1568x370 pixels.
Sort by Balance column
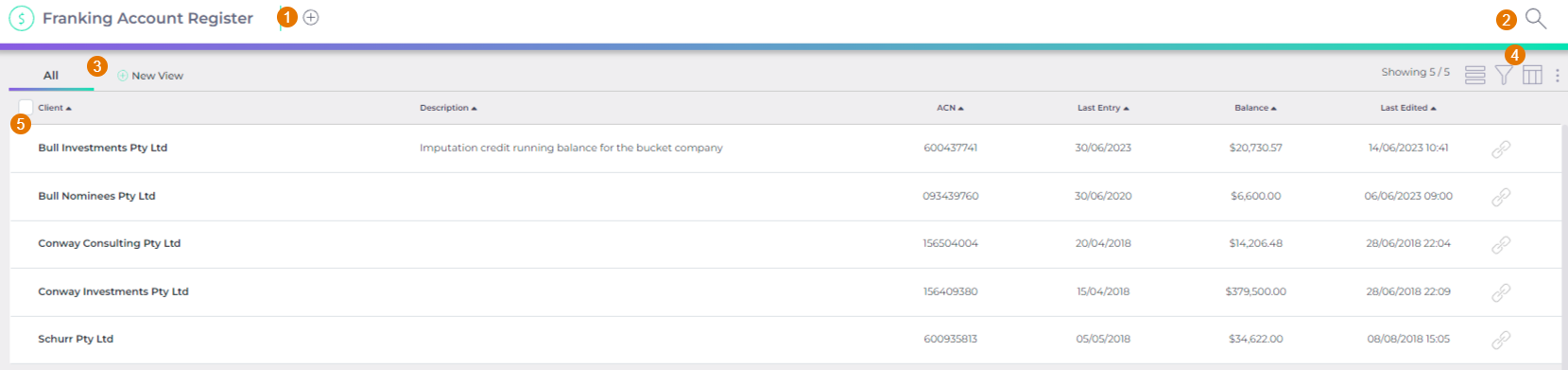pyautogui.click(x=1255, y=108)
